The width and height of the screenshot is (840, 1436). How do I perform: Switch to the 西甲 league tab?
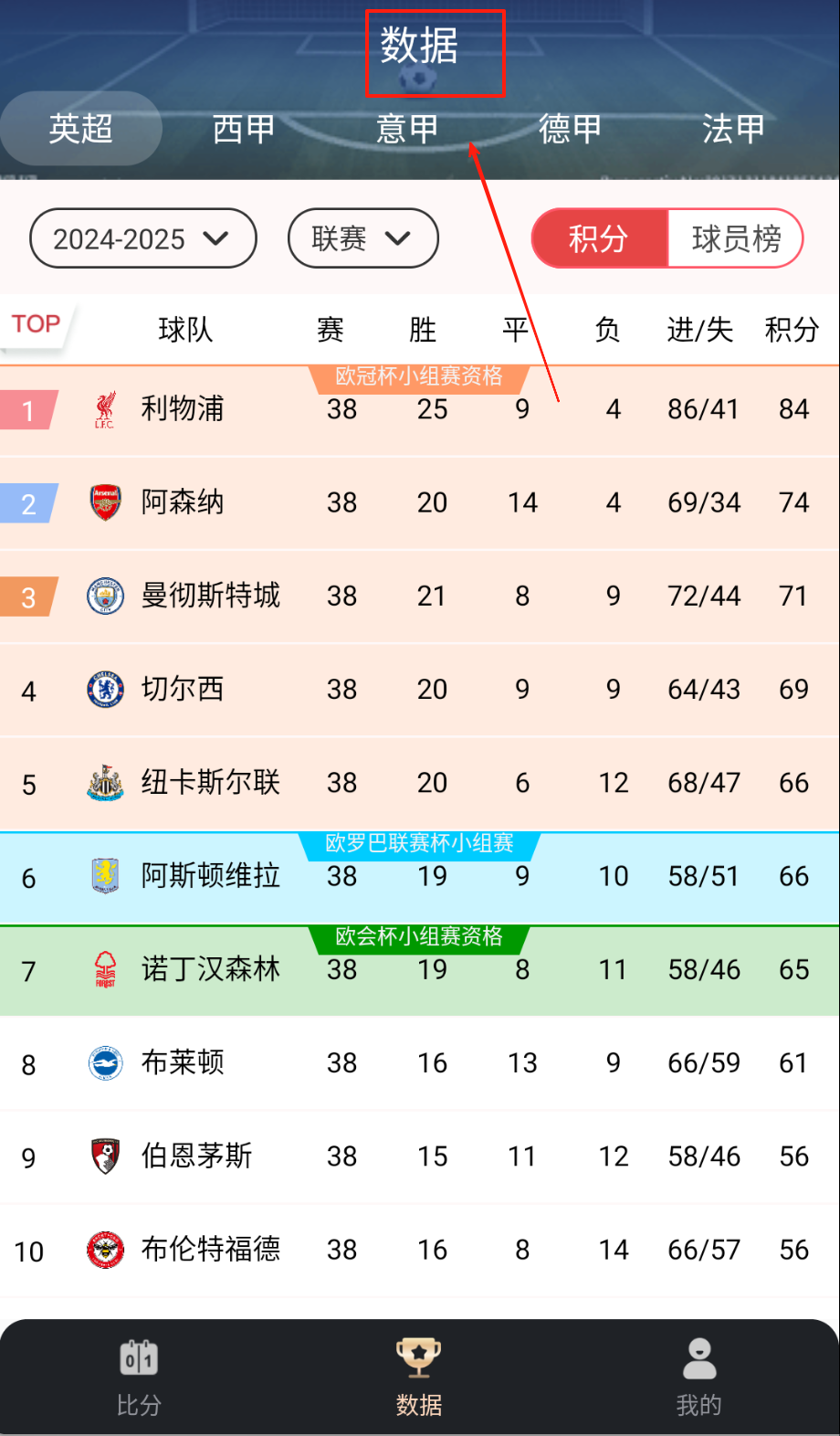click(244, 129)
